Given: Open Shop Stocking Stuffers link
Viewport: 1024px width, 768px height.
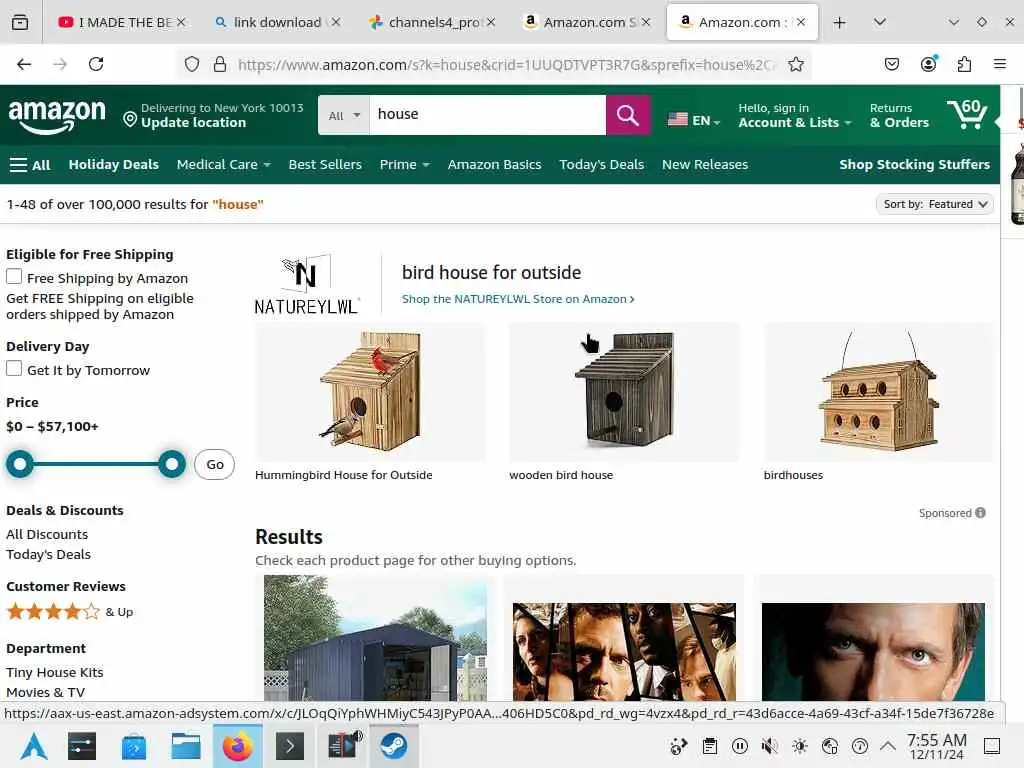Looking at the screenshot, I should 914,165.
